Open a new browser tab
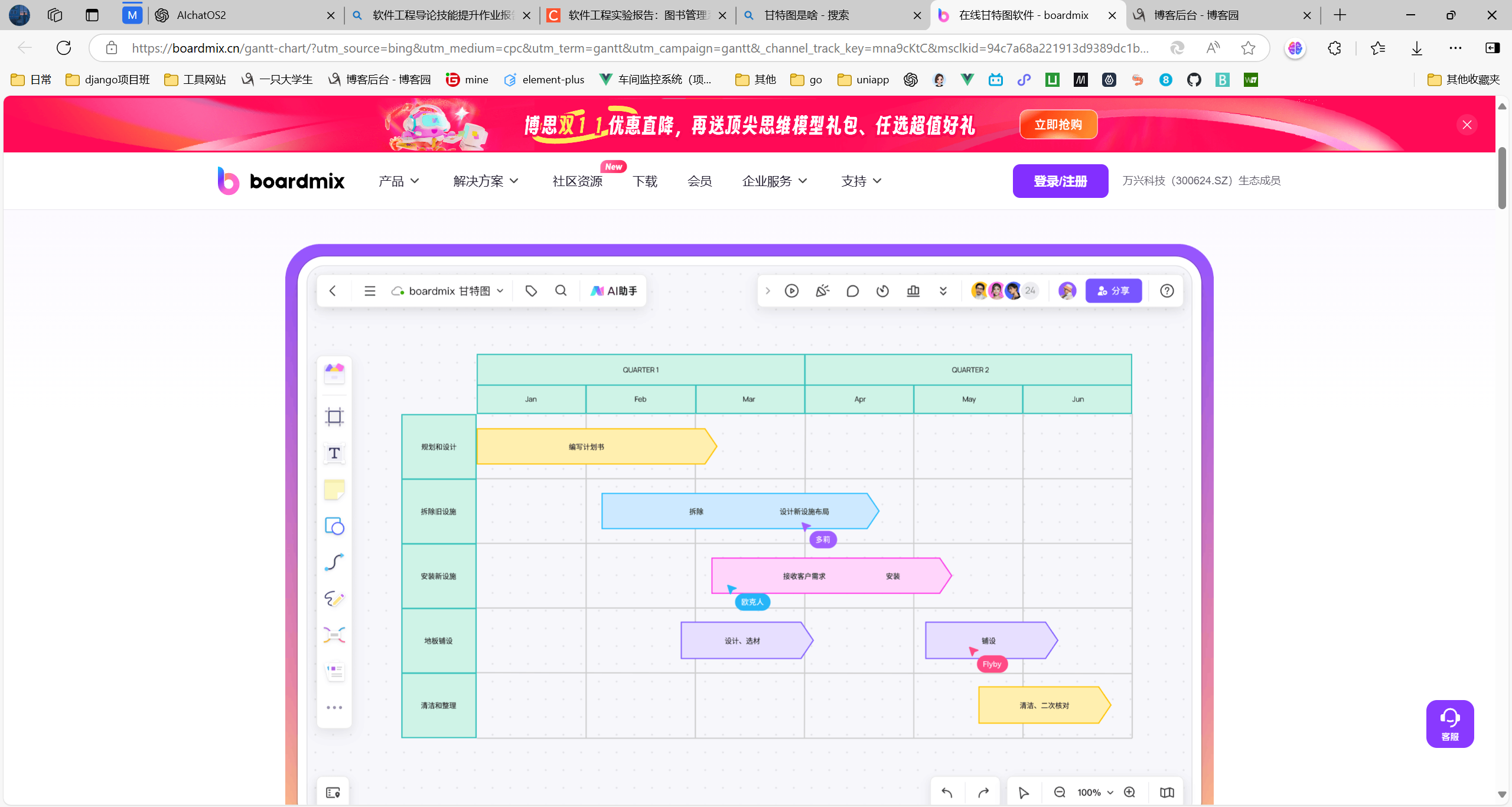The width and height of the screenshot is (1512, 807). (x=1340, y=15)
